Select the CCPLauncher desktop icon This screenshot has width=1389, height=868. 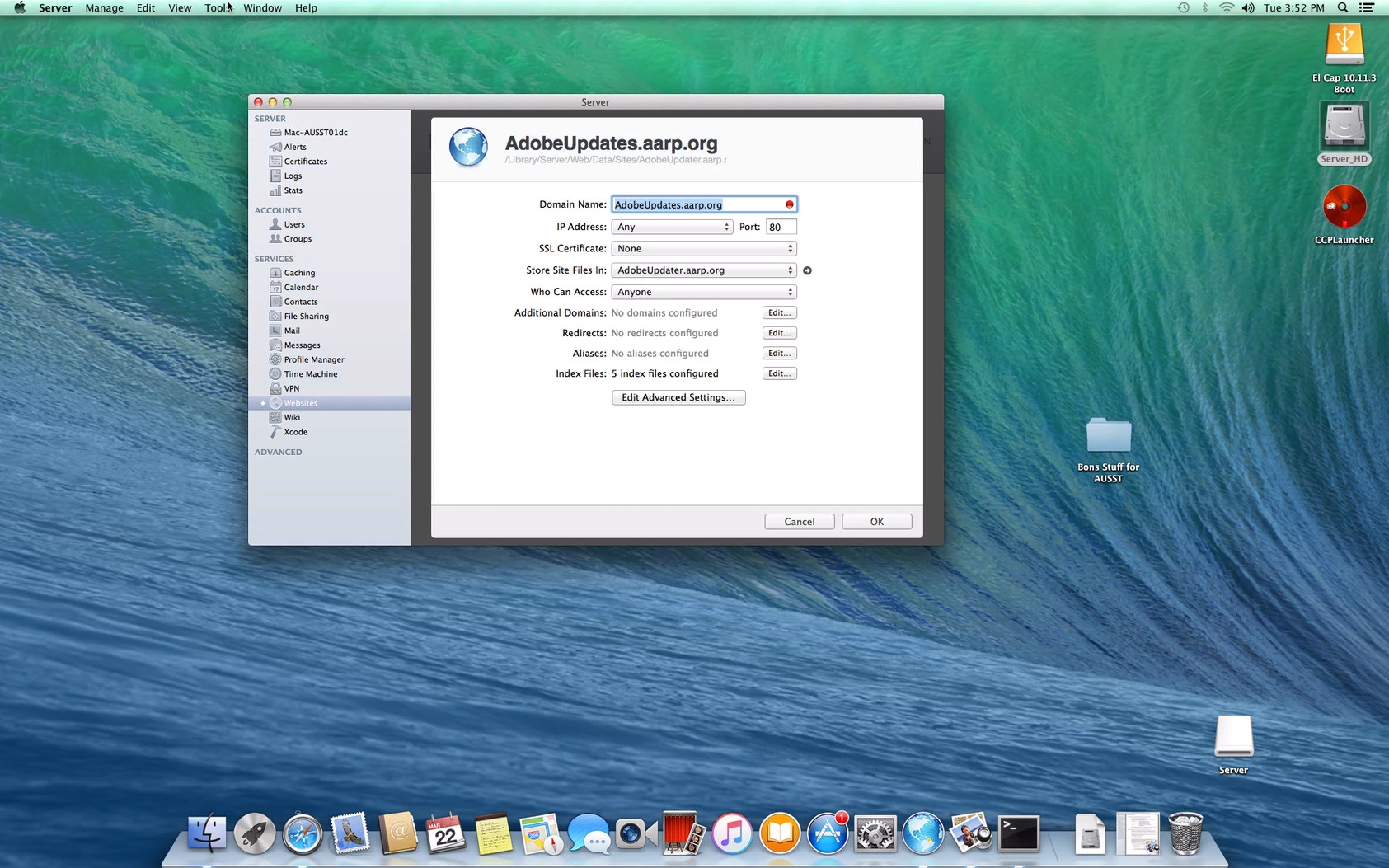click(1344, 215)
